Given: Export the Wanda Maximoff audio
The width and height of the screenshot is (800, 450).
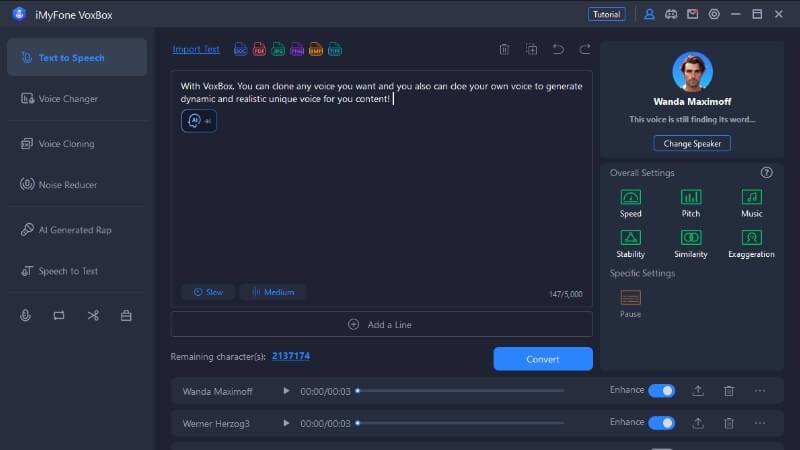Looking at the screenshot, I should coord(698,391).
